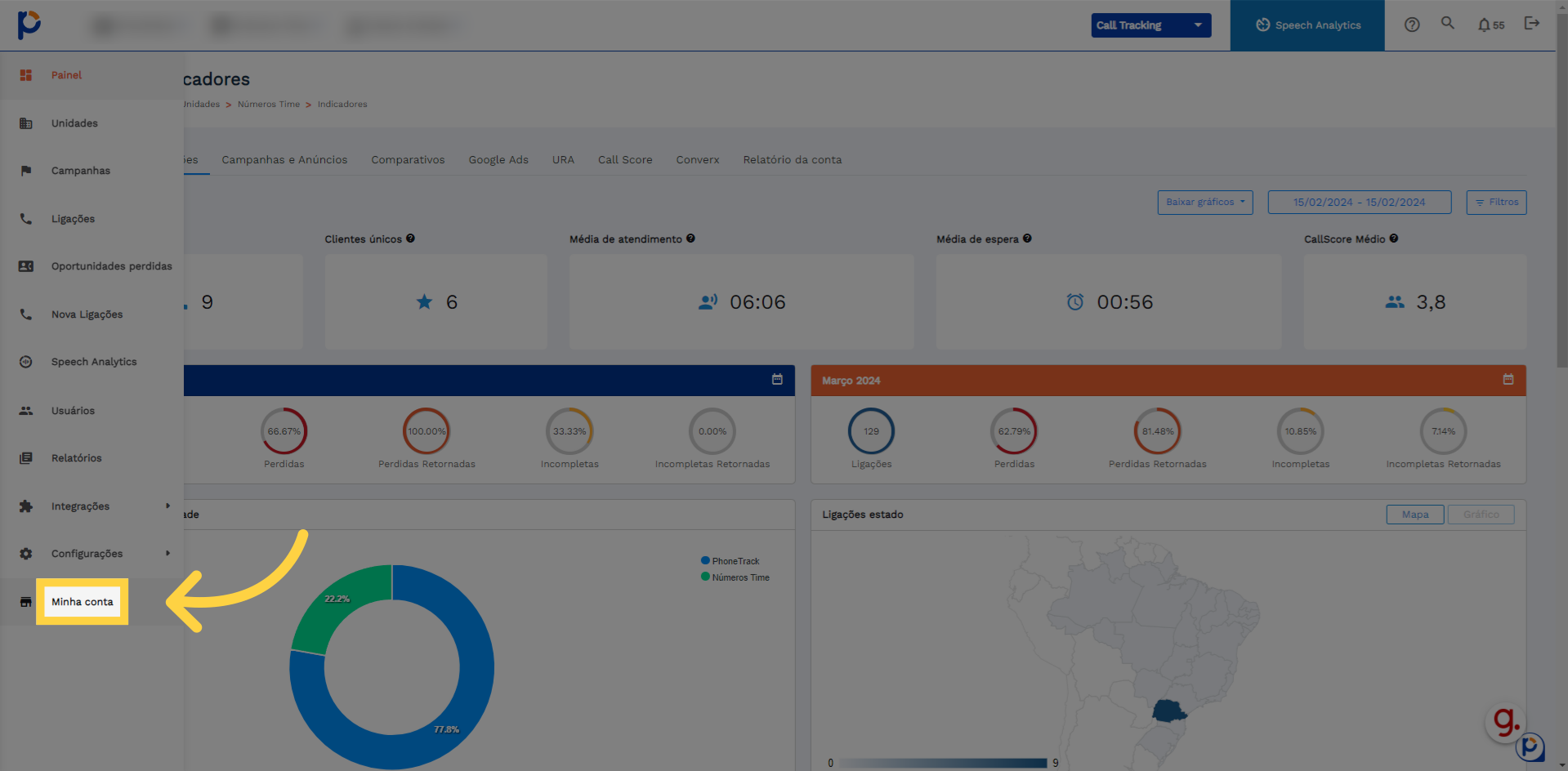Click the search magnifier icon
Image resolution: width=1568 pixels, height=771 pixels.
(1448, 23)
